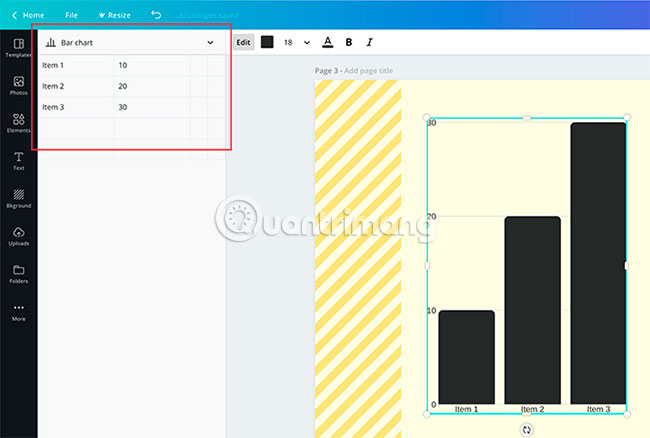Open the Photos sidebar panel
This screenshot has height=438, width=650.
pos(19,85)
